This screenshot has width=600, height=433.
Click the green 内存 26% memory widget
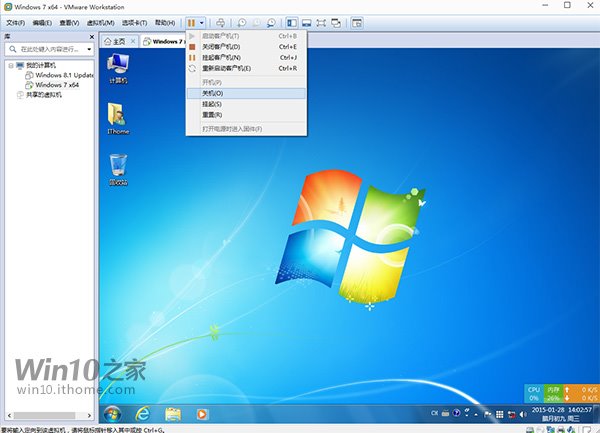[553, 394]
